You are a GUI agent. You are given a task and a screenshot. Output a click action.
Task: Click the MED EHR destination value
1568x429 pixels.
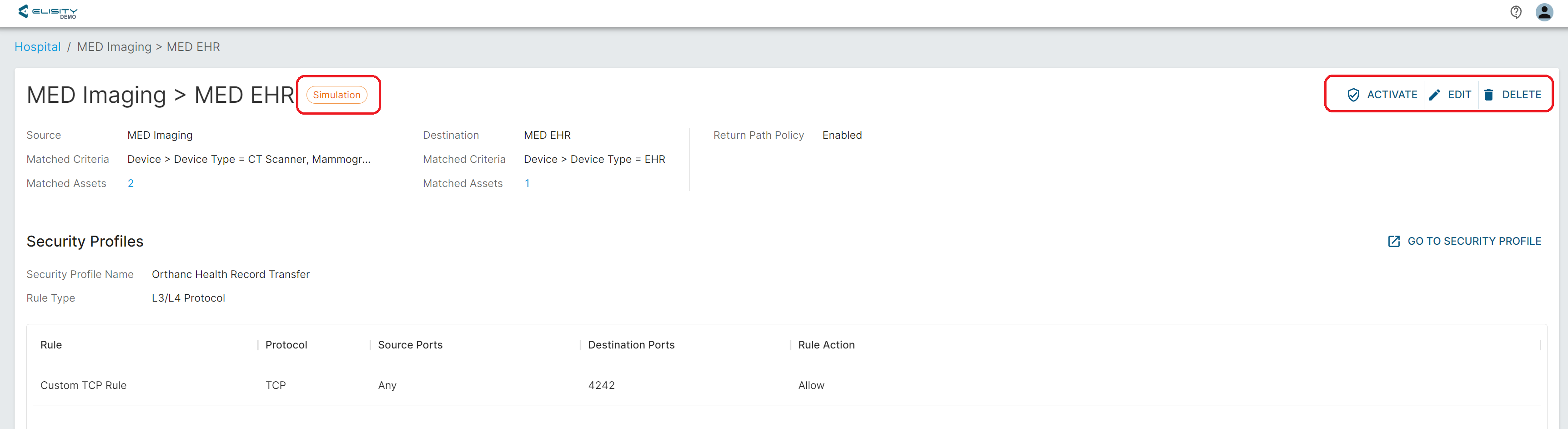(547, 135)
